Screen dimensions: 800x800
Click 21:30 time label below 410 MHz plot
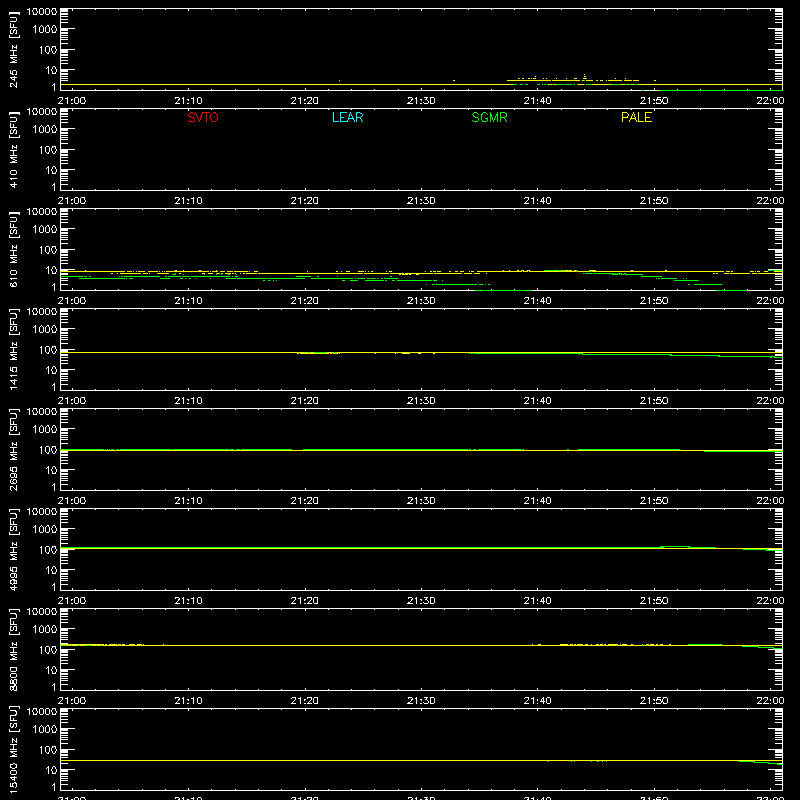[421, 201]
